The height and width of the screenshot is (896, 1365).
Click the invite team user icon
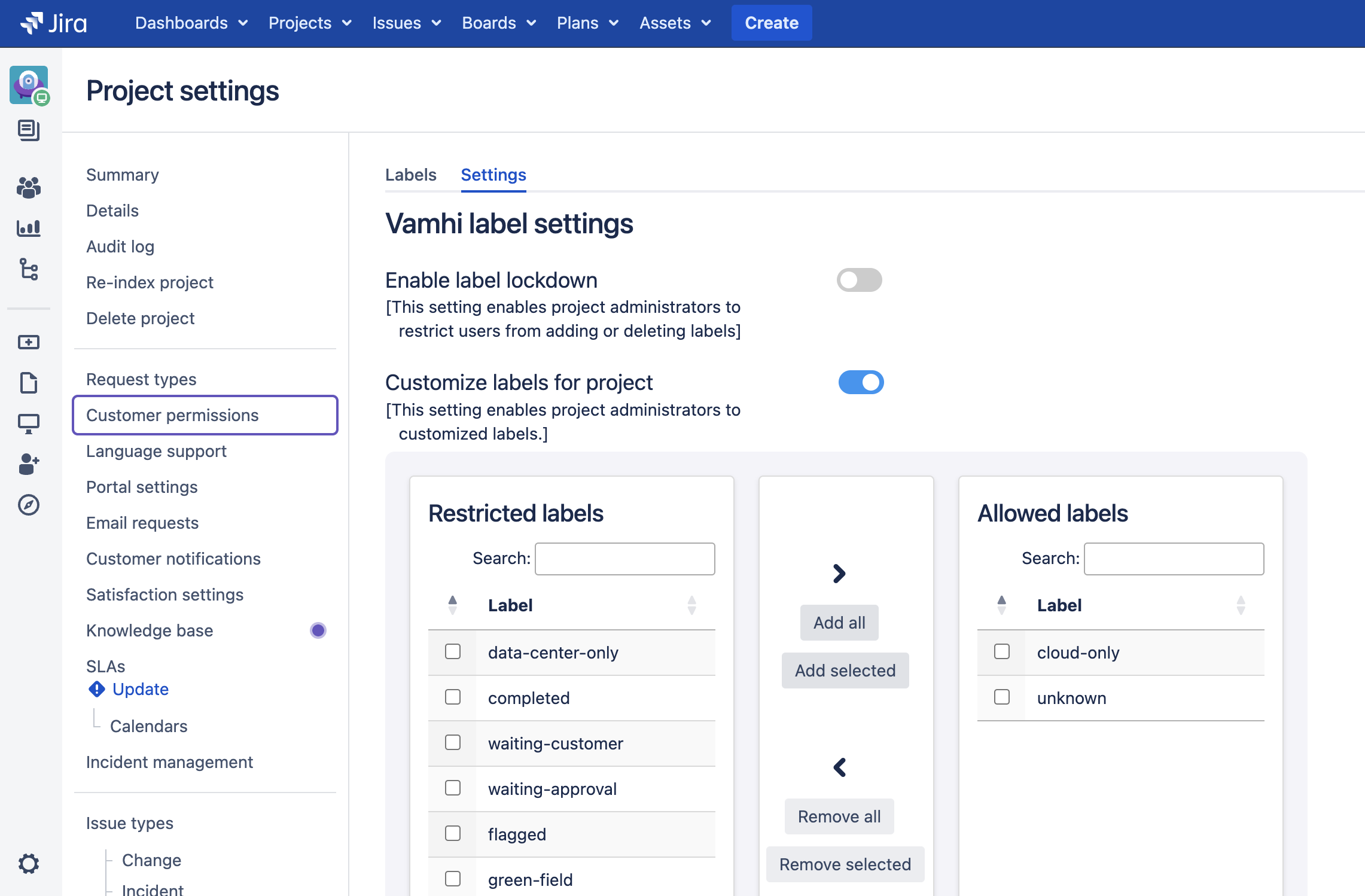click(x=29, y=464)
